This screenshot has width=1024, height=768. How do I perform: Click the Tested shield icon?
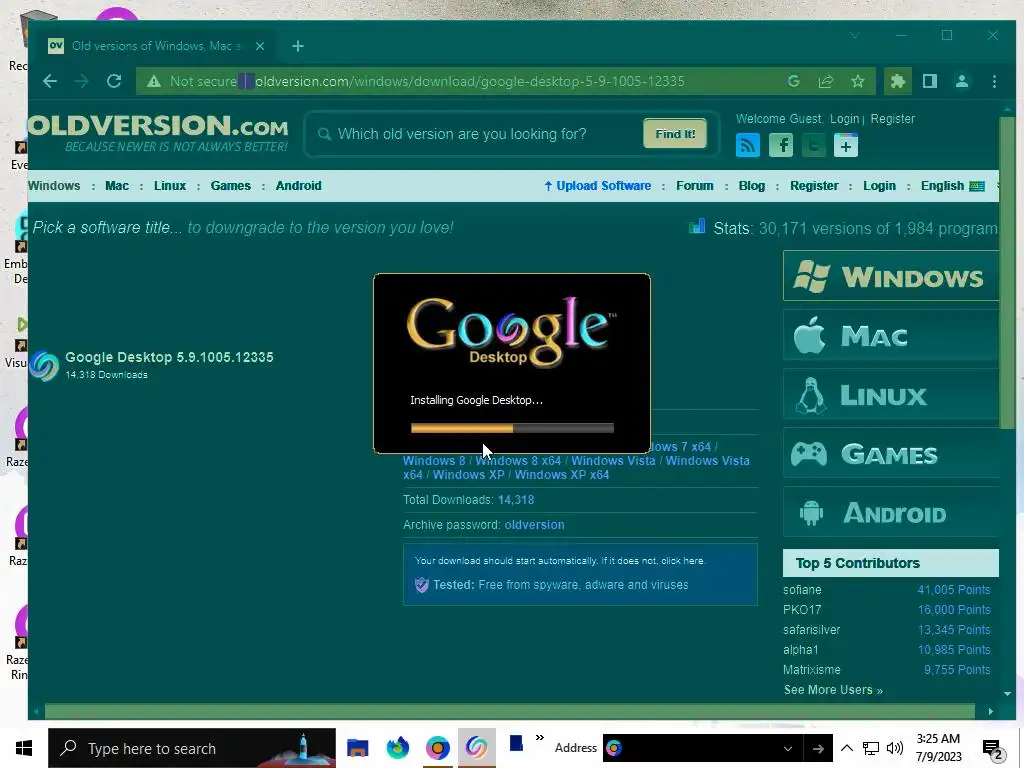(x=422, y=584)
